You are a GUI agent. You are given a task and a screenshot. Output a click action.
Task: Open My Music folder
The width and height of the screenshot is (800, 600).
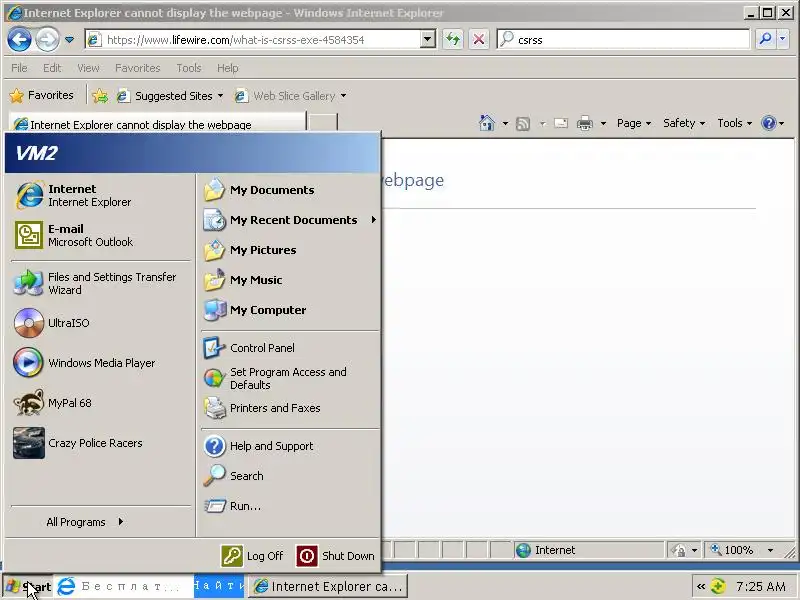point(290,280)
